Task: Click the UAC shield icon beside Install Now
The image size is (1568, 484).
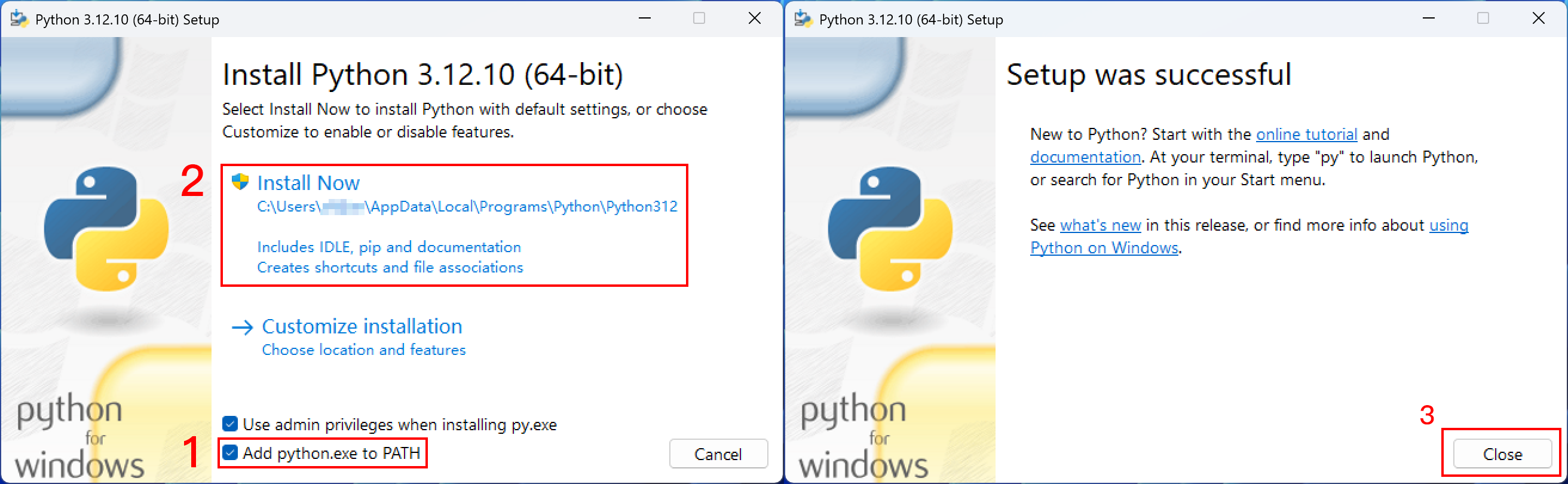Action: tap(240, 182)
